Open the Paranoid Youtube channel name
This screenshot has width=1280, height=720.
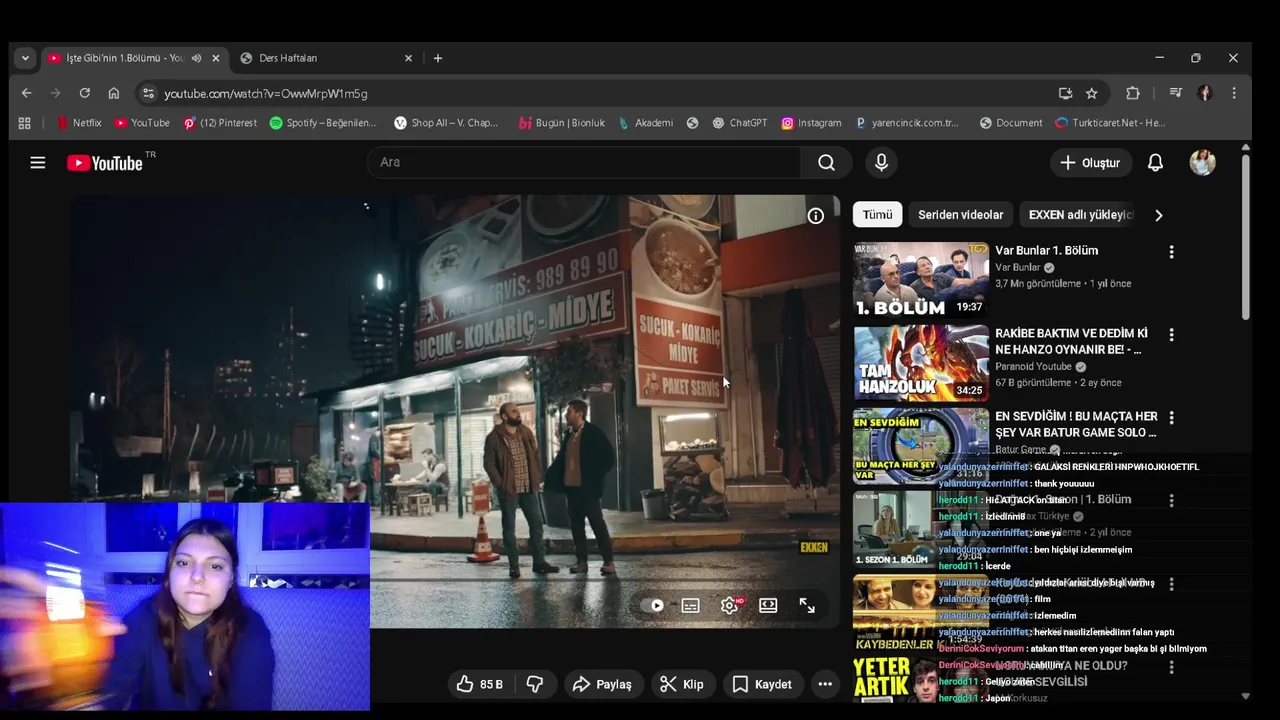coord(1033,367)
